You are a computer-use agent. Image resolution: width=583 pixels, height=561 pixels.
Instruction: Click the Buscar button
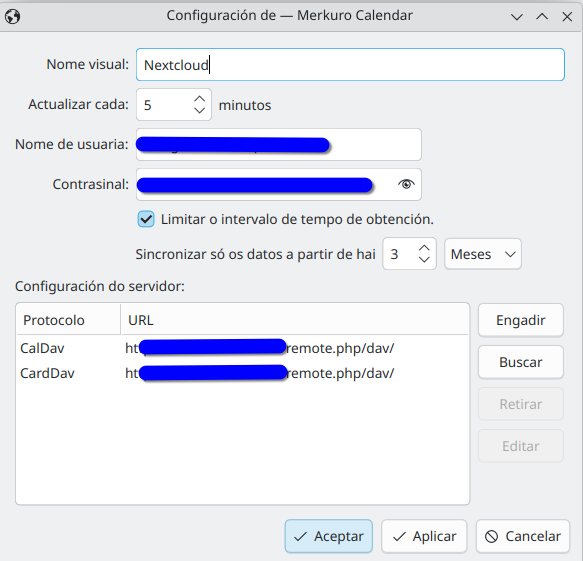(x=521, y=362)
